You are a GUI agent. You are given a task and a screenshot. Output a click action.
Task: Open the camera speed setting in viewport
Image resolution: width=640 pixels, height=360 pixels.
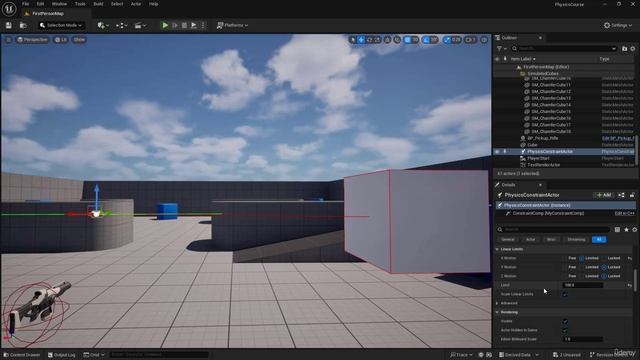pyautogui.click(x=471, y=40)
